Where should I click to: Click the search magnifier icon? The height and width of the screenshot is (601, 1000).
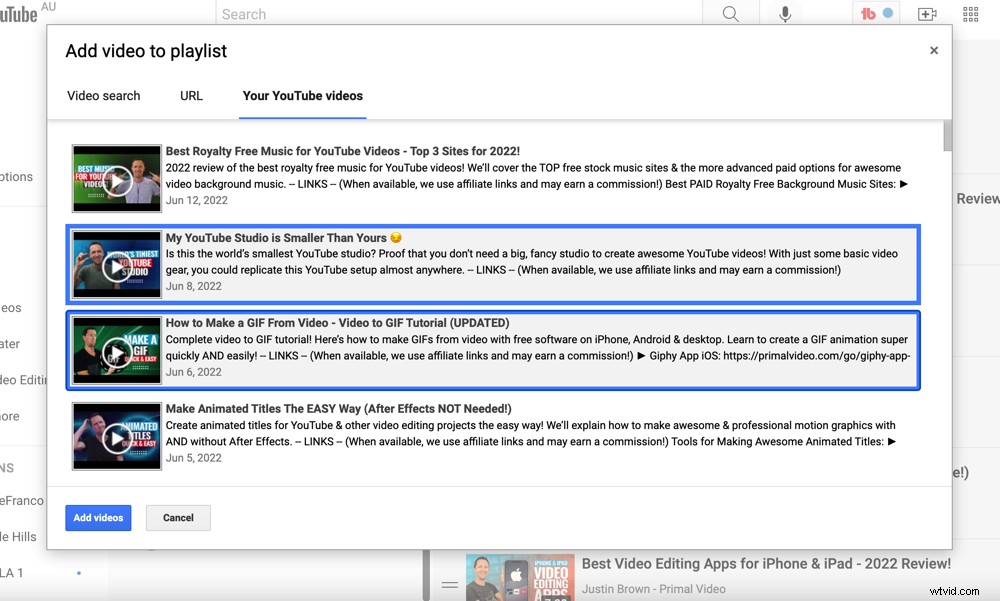731,13
